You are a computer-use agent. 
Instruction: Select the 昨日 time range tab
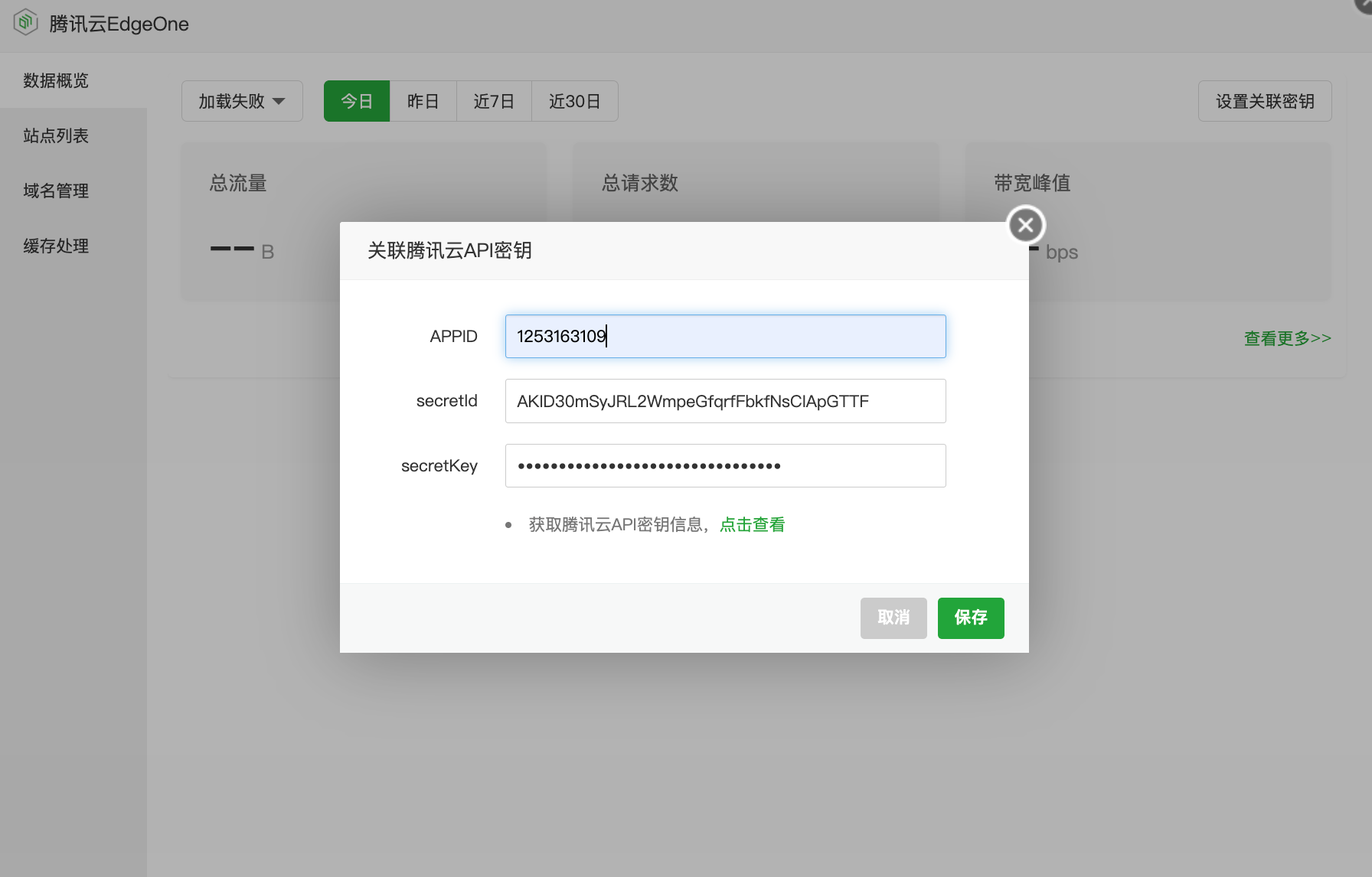423,100
